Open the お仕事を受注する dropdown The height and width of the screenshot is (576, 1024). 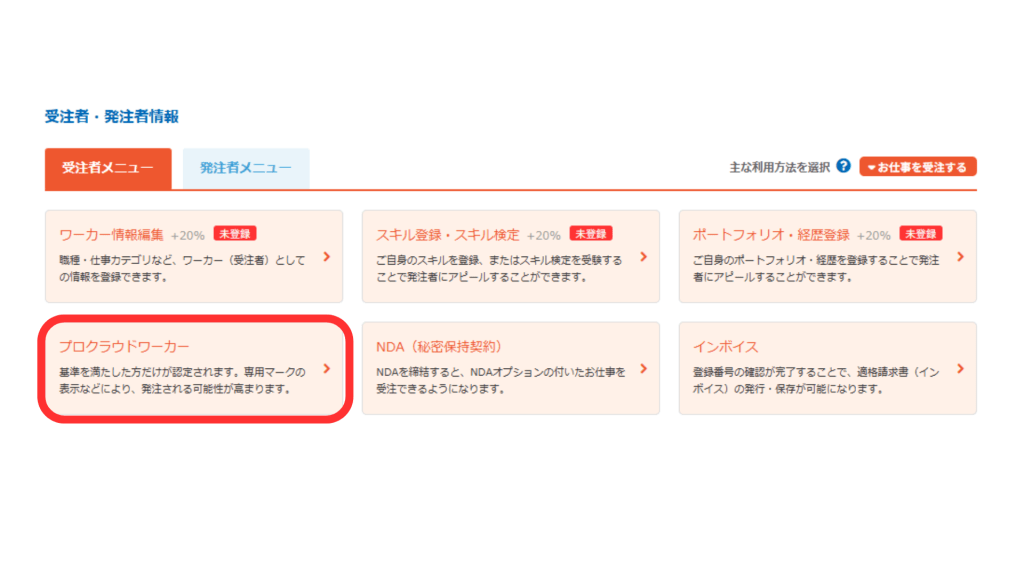[917, 167]
